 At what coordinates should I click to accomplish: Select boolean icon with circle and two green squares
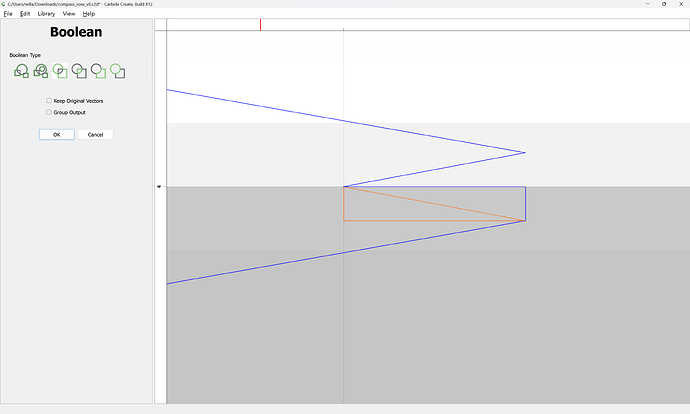tap(21, 71)
